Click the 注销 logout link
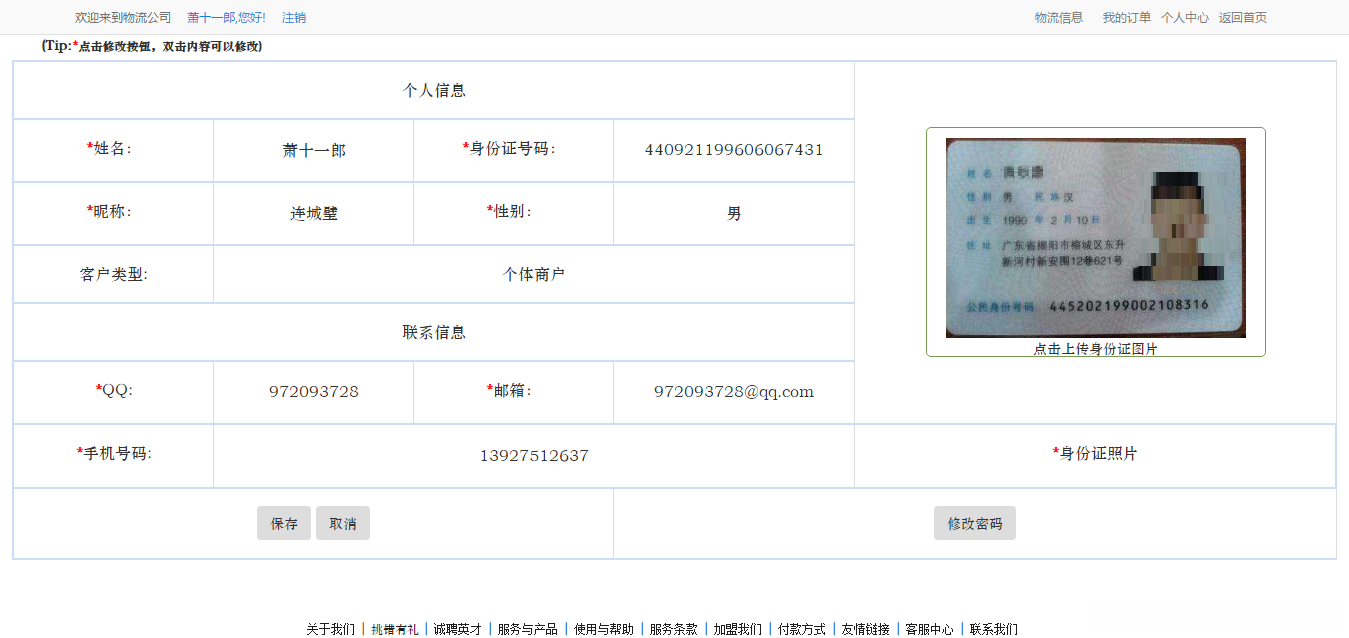The width and height of the screenshot is (1349, 638). [294, 18]
